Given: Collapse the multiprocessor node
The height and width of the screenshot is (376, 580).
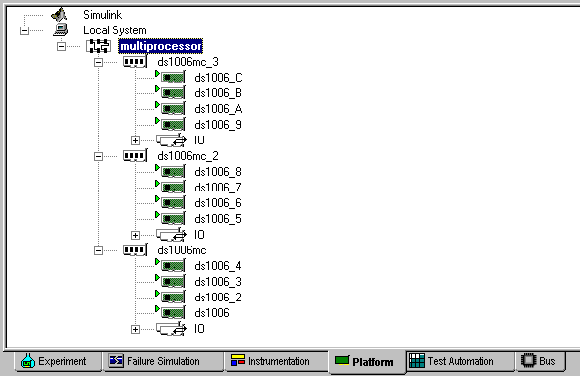Looking at the screenshot, I should (x=61, y=46).
